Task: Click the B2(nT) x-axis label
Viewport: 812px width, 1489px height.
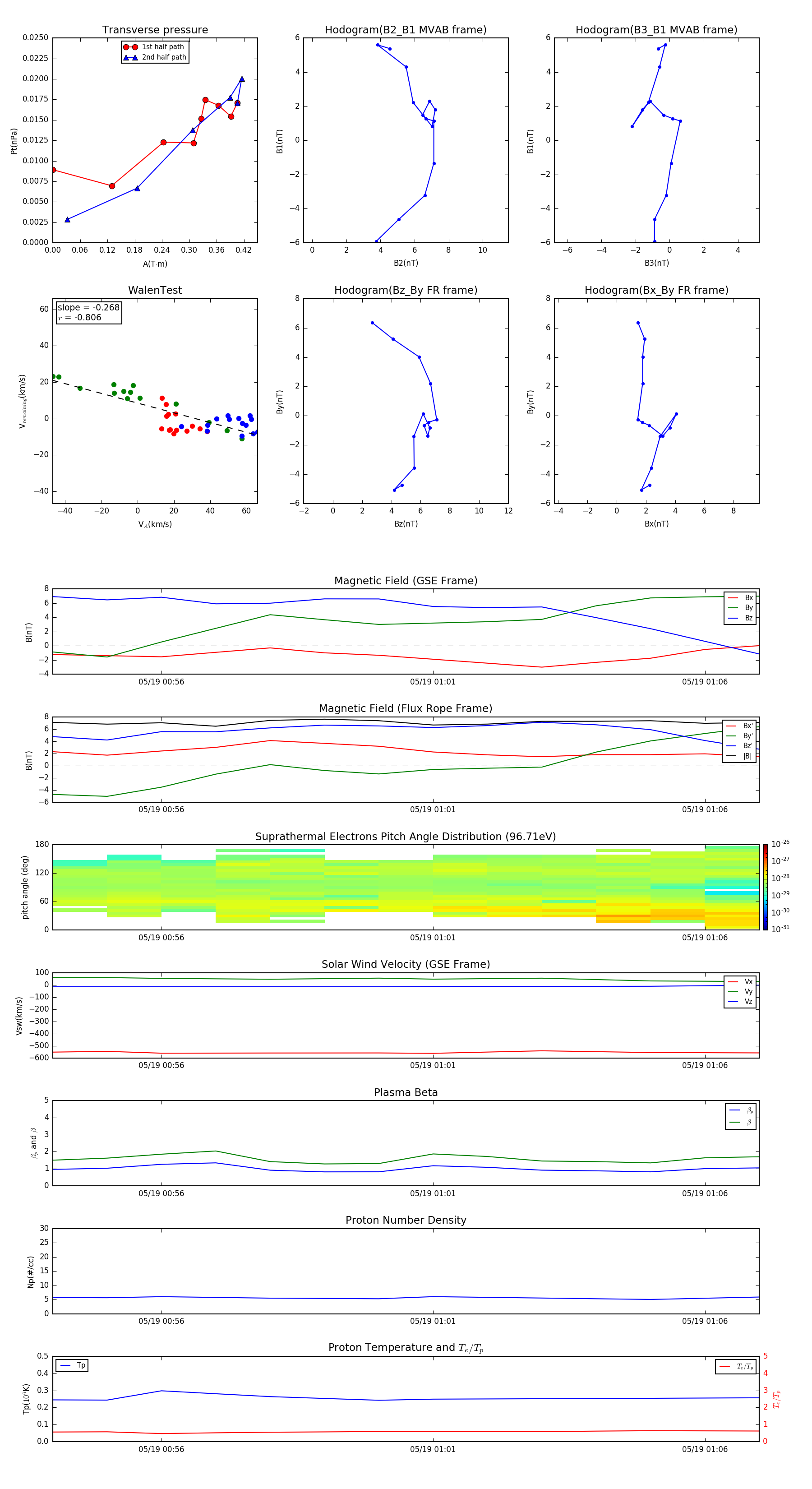Action: [406, 263]
